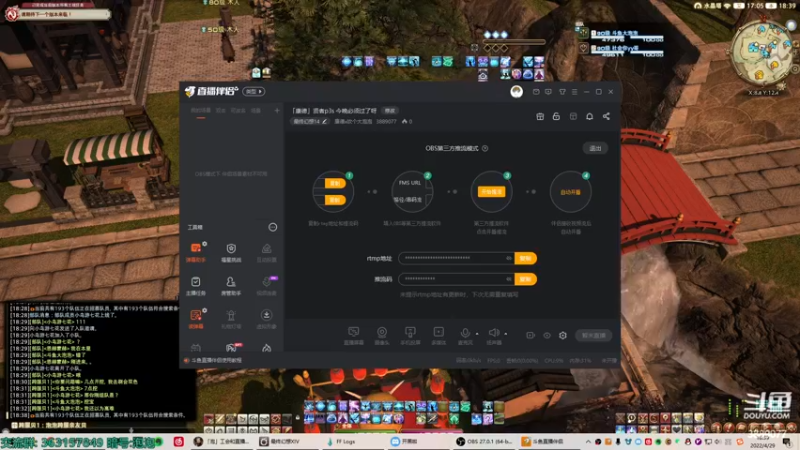Click the user avatar in title bar
Image resolution: width=800 pixels, height=450 pixels.
point(516,91)
